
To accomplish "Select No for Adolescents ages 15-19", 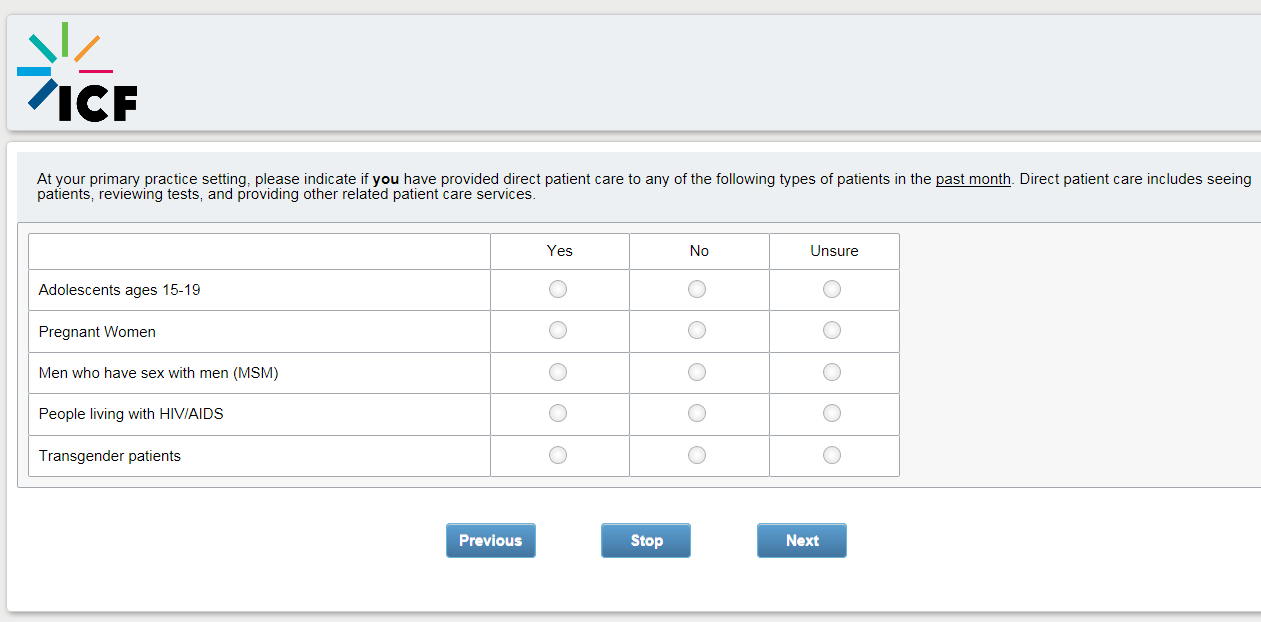I will (x=697, y=289).
